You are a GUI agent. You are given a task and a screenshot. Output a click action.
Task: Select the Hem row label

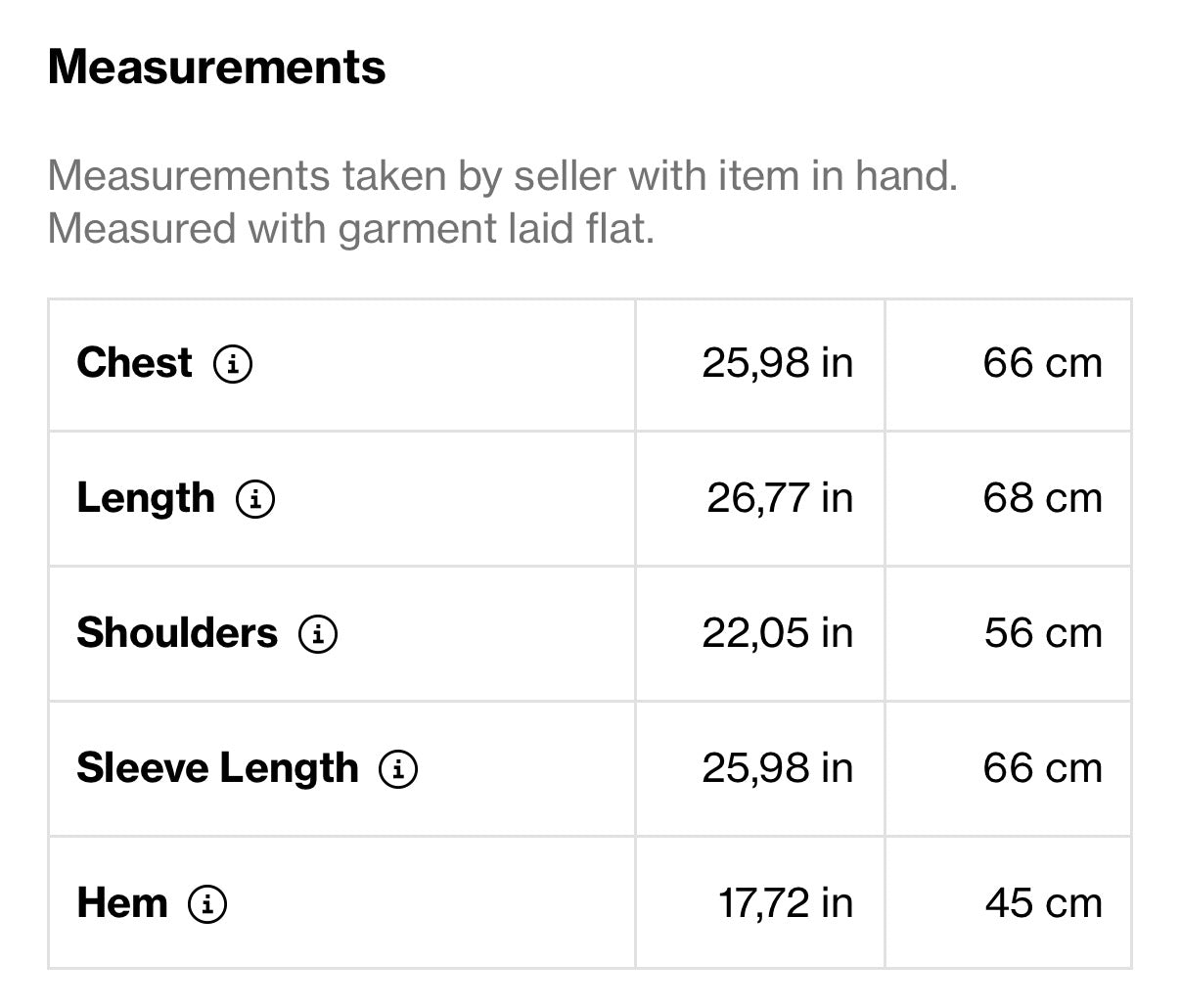pyautogui.click(x=122, y=903)
